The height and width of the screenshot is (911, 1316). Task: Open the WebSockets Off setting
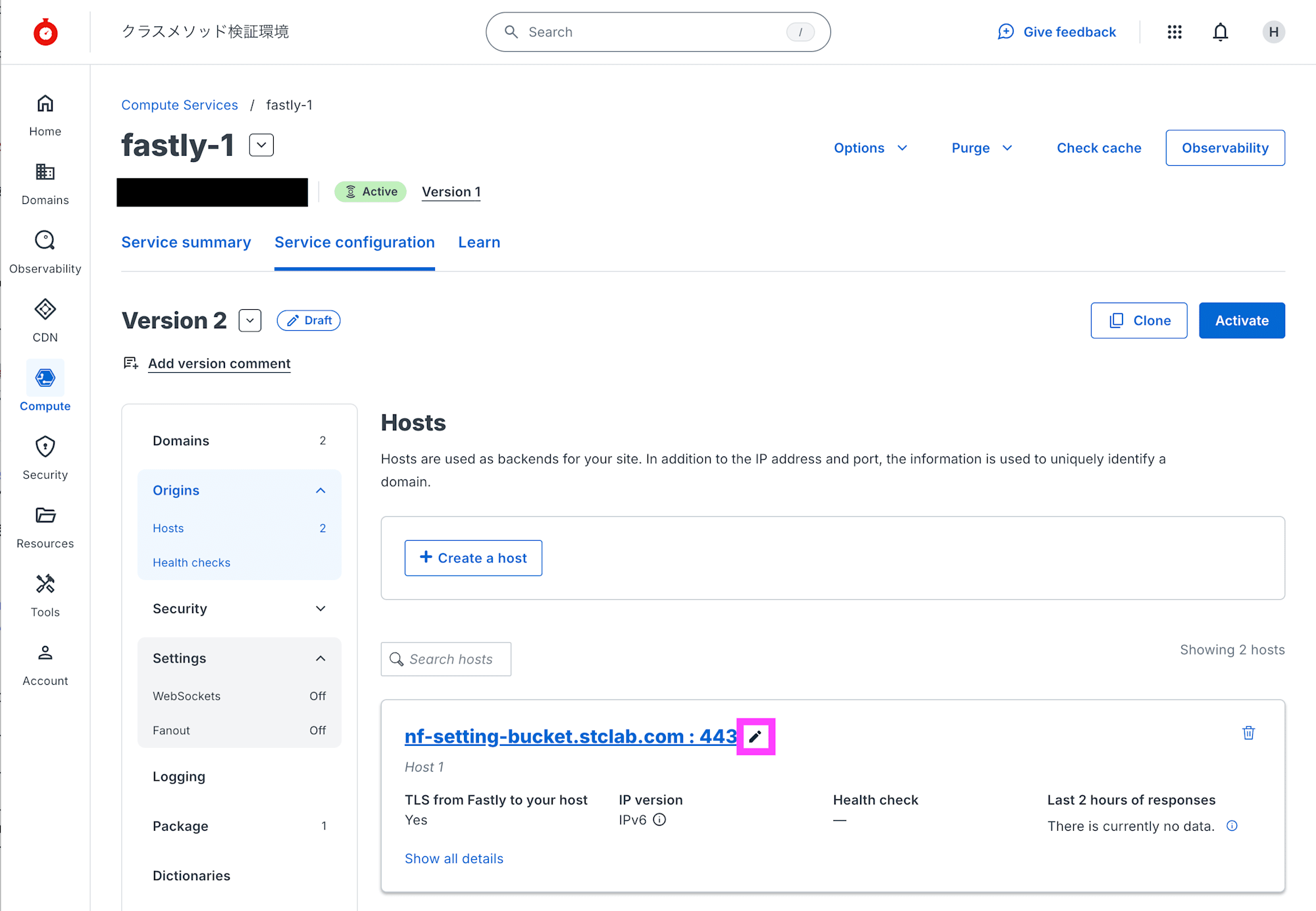pos(239,696)
